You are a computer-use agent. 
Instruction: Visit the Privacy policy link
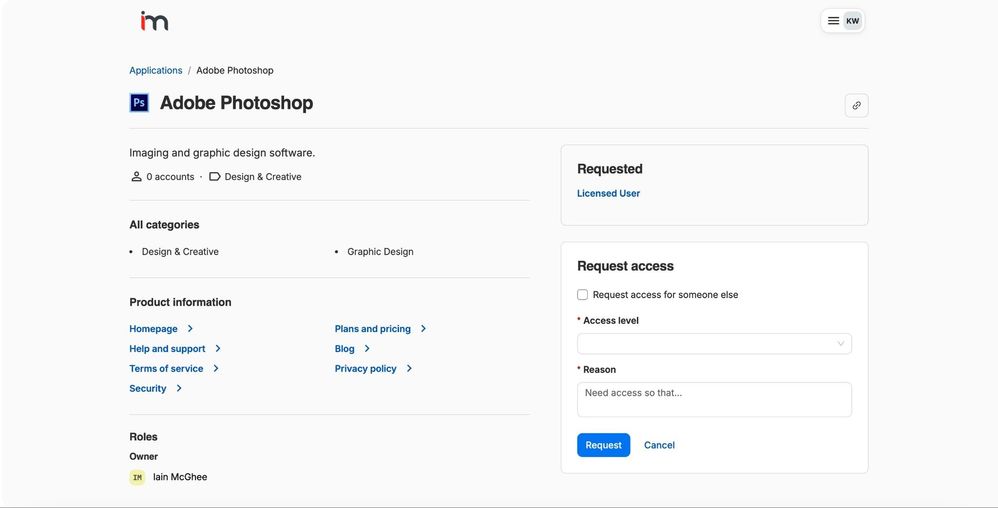pos(365,369)
